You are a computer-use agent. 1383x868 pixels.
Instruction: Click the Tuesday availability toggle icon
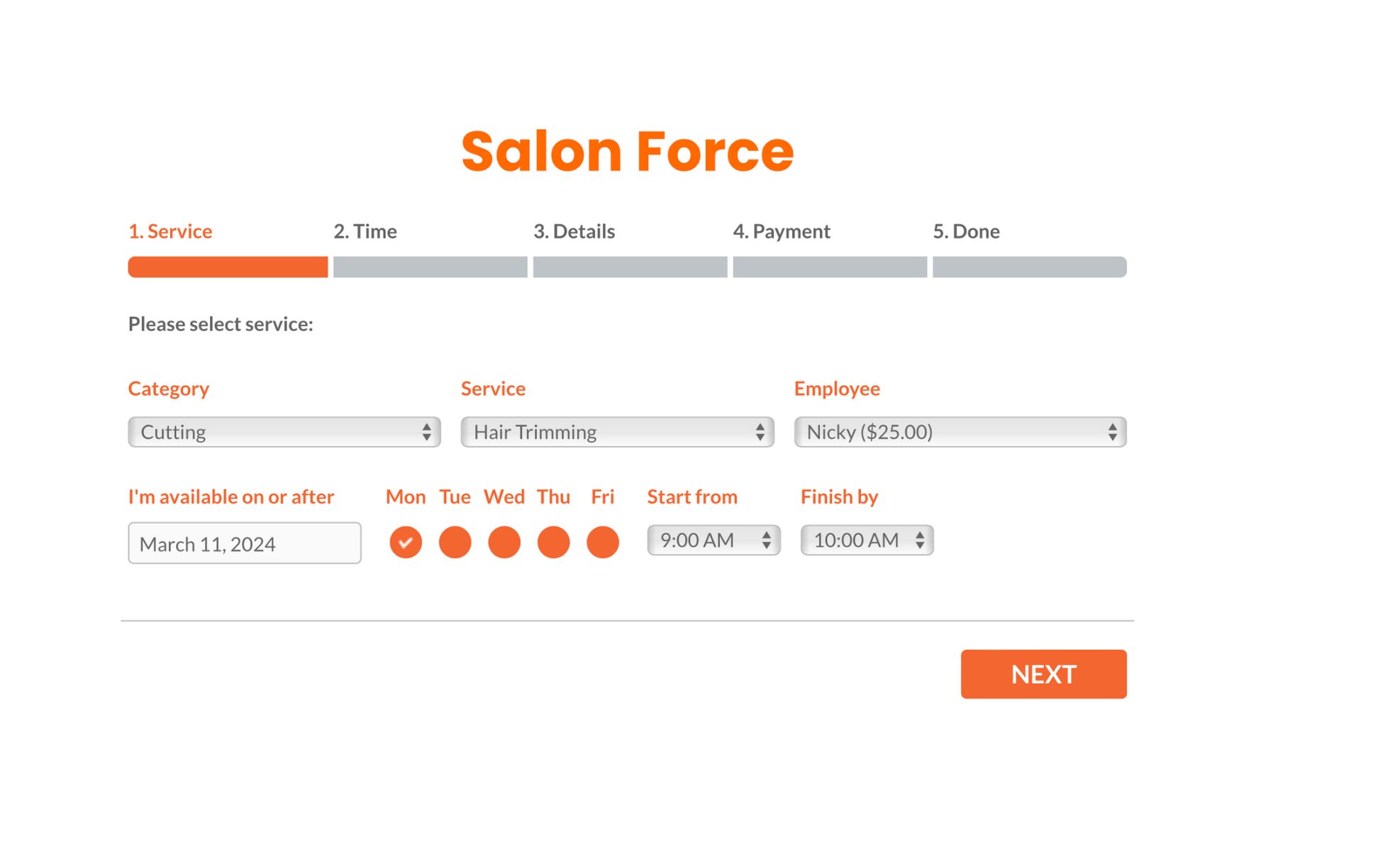tap(454, 540)
